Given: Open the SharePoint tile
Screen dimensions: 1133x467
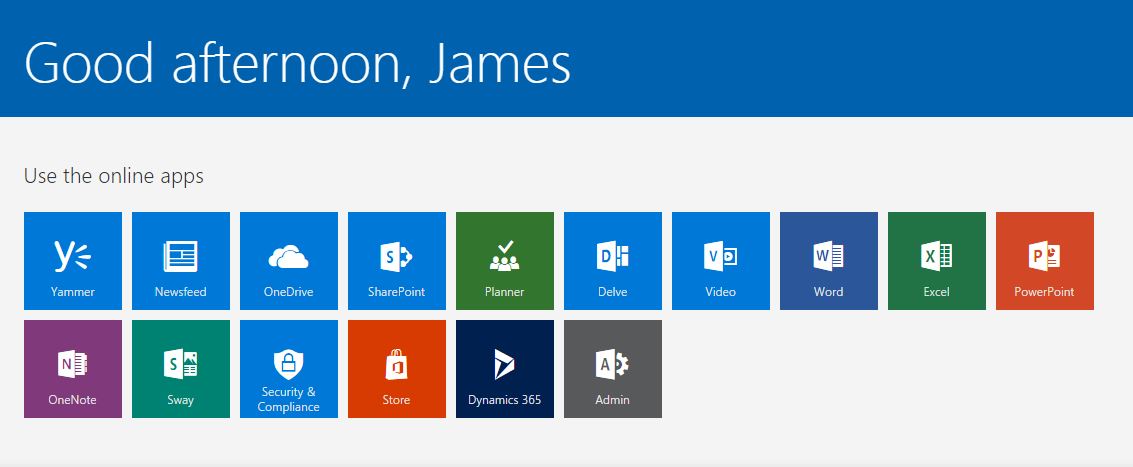Looking at the screenshot, I should point(397,261).
